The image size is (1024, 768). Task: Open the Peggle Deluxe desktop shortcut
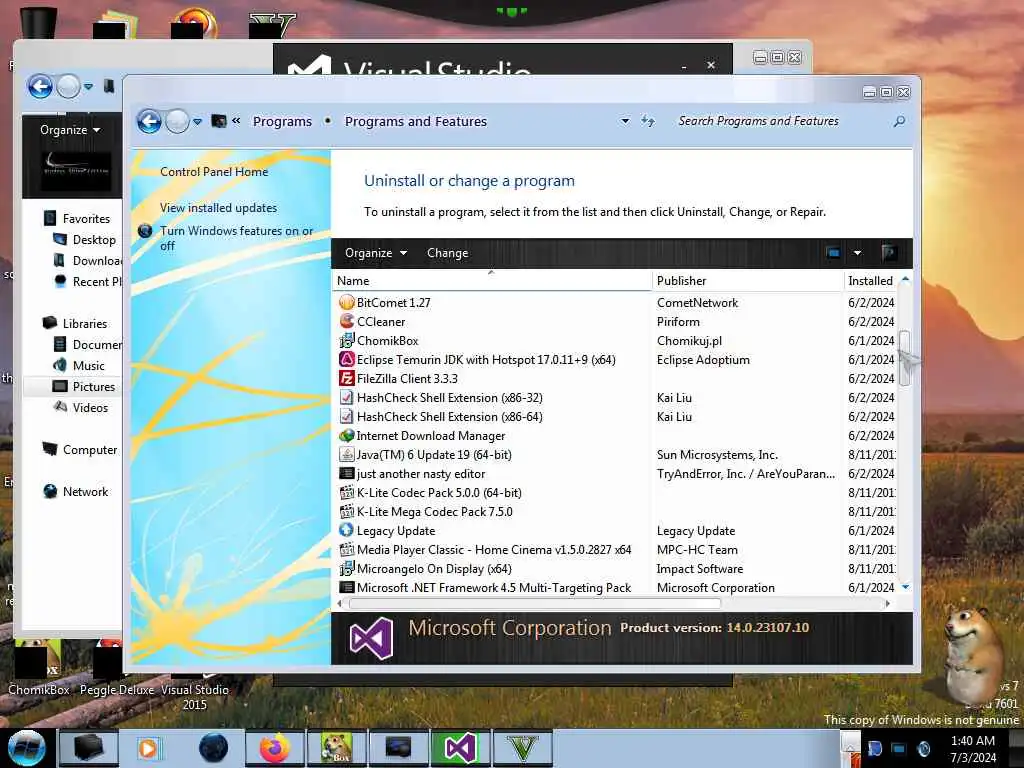coord(116,668)
